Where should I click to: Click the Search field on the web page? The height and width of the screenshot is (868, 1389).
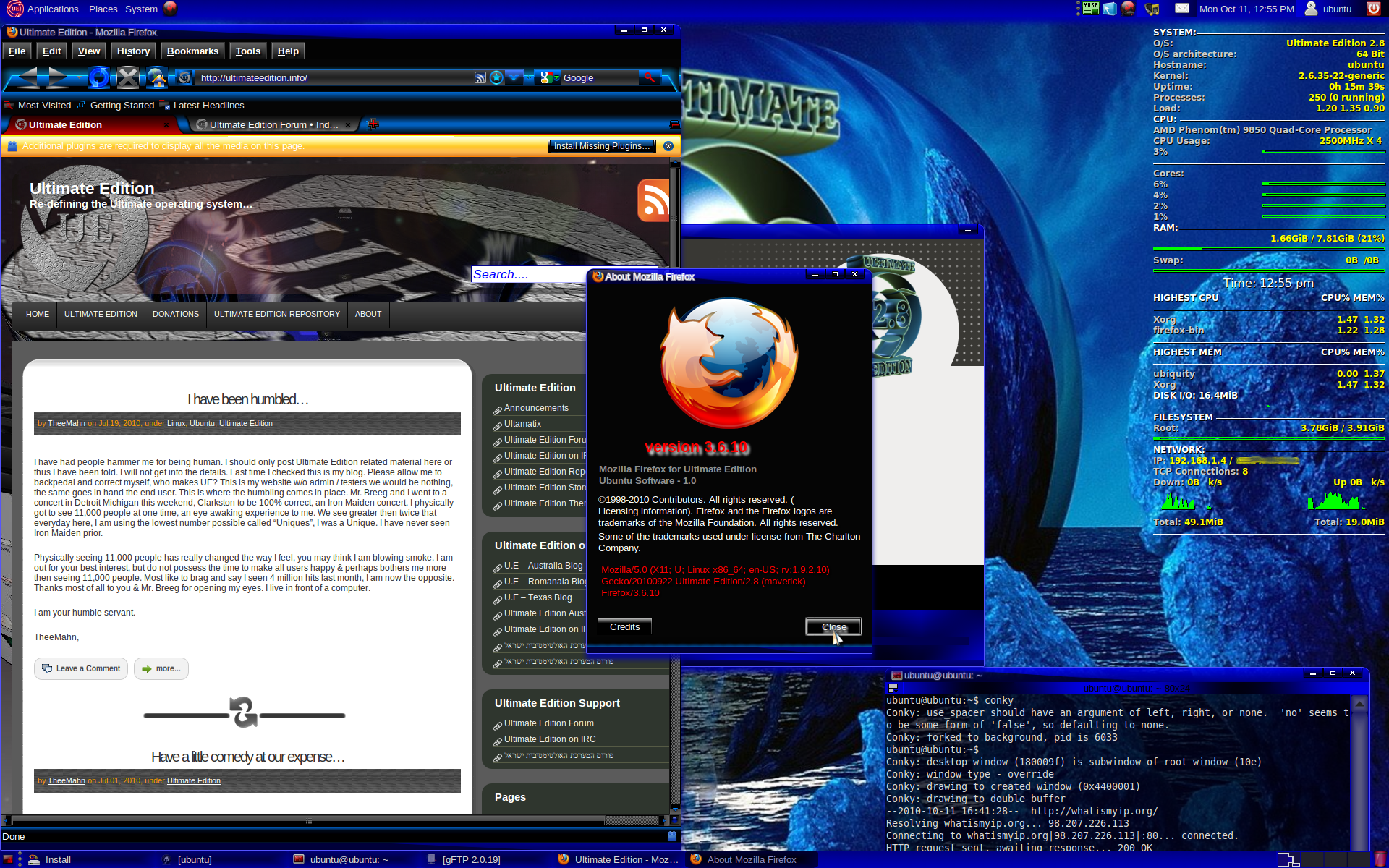click(529, 275)
